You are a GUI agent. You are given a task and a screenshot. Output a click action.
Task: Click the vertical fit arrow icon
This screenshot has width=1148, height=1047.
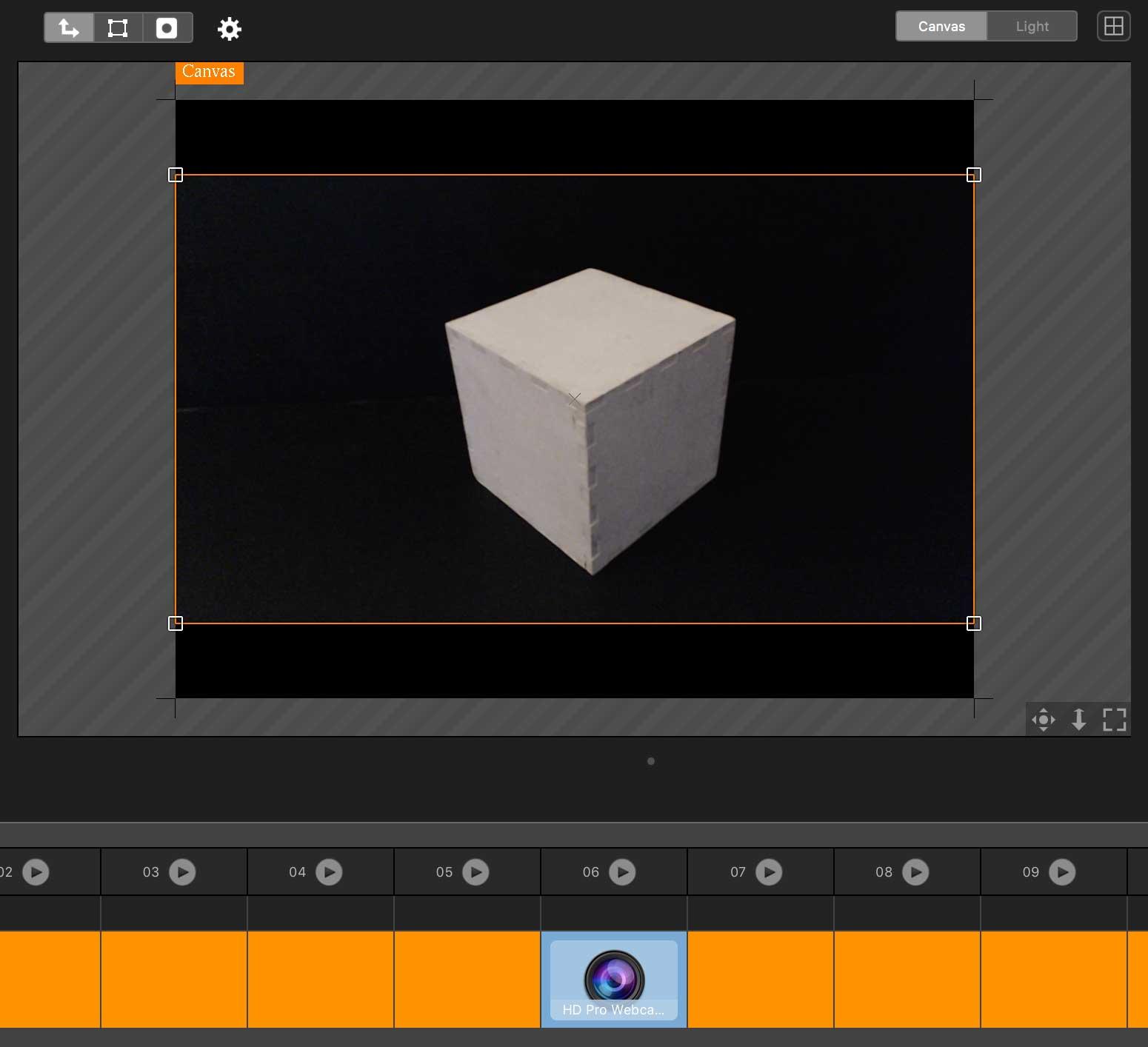(x=1079, y=719)
